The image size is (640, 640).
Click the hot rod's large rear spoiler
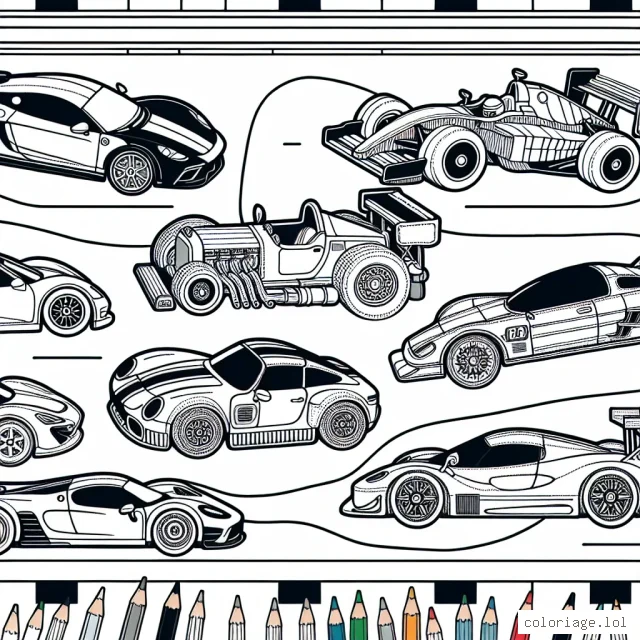click(x=400, y=218)
